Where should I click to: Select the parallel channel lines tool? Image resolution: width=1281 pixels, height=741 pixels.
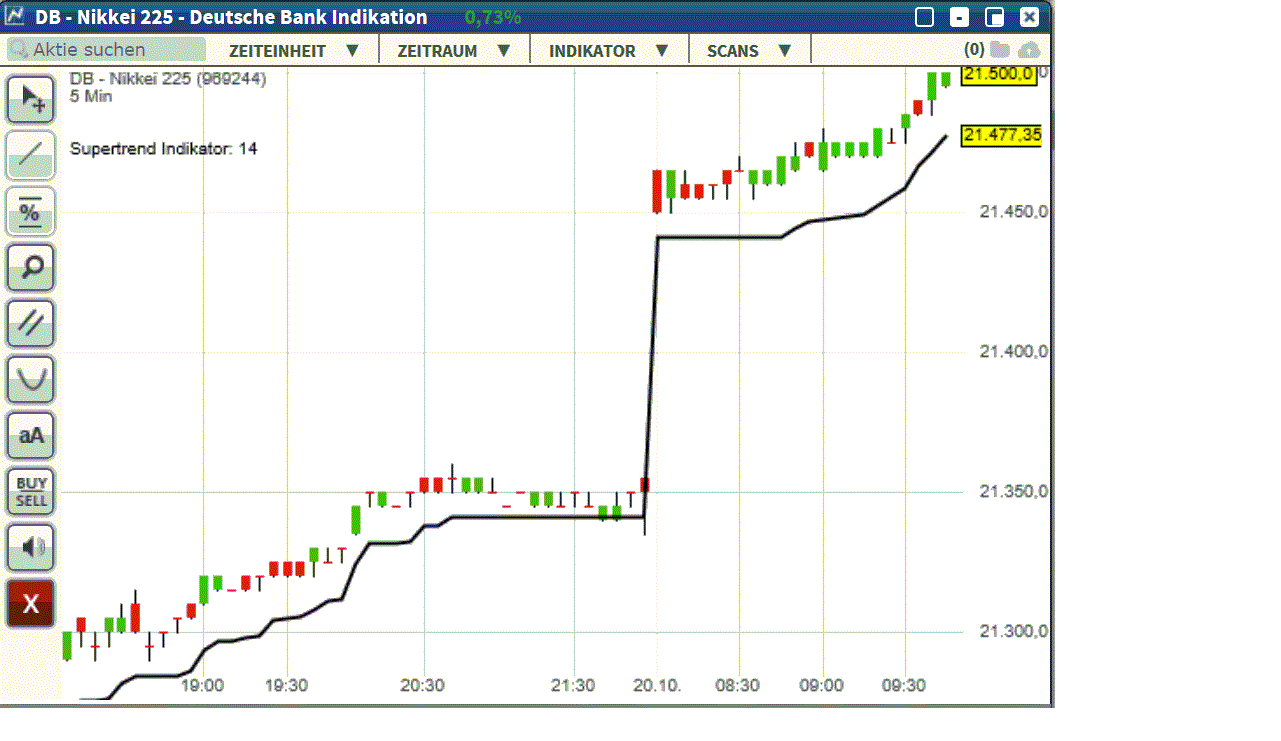coord(31,323)
